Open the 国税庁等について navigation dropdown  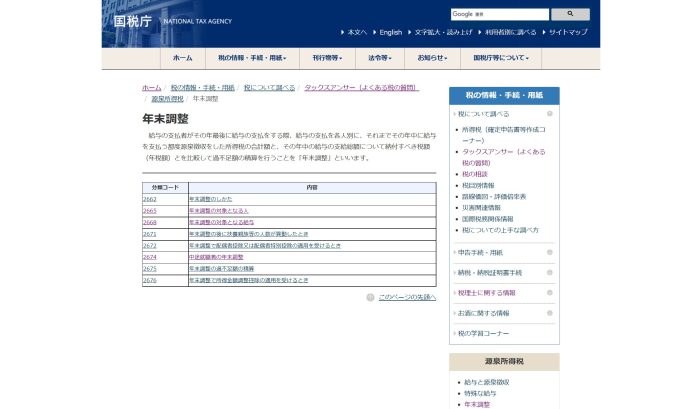tap(501, 58)
